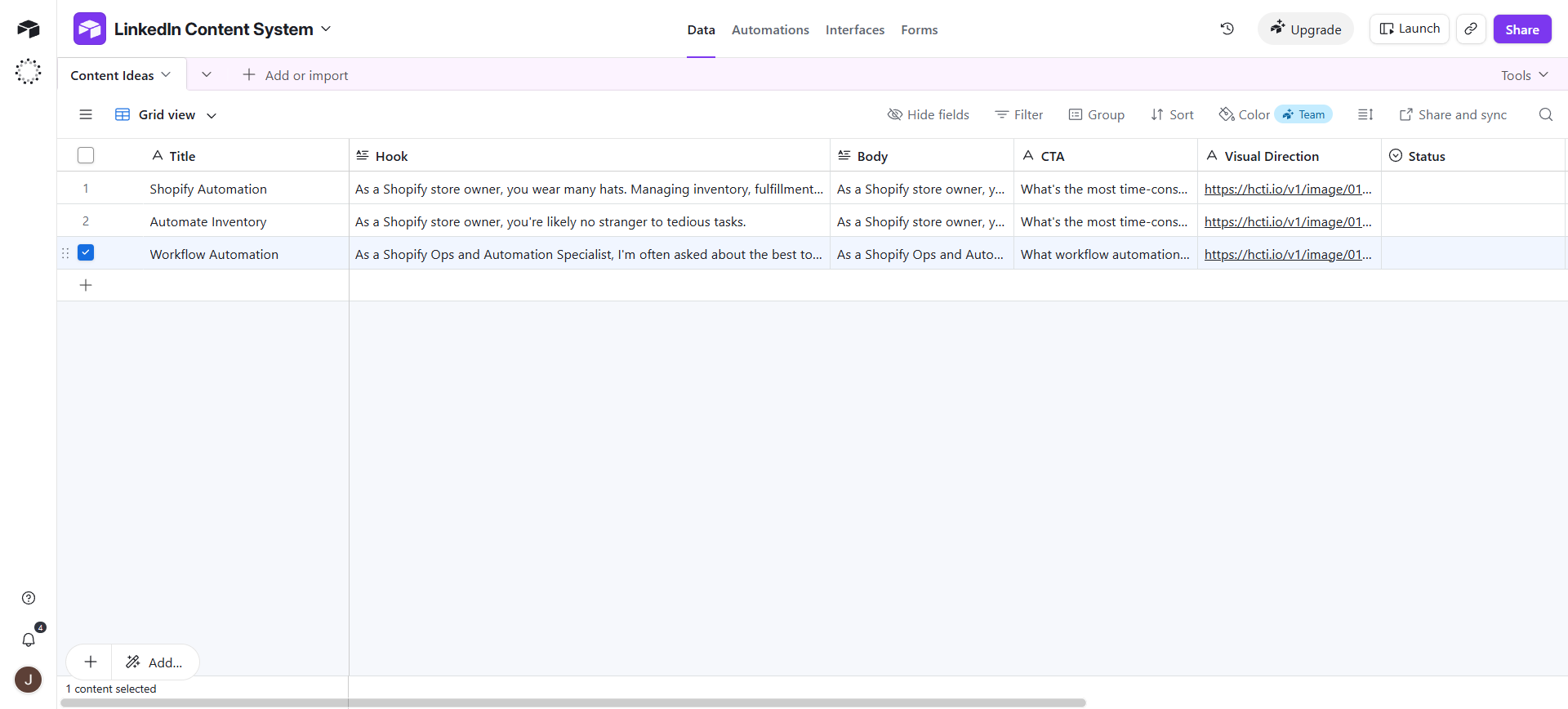Click Status field single-select icon
The image size is (1568, 709).
tap(1396, 155)
